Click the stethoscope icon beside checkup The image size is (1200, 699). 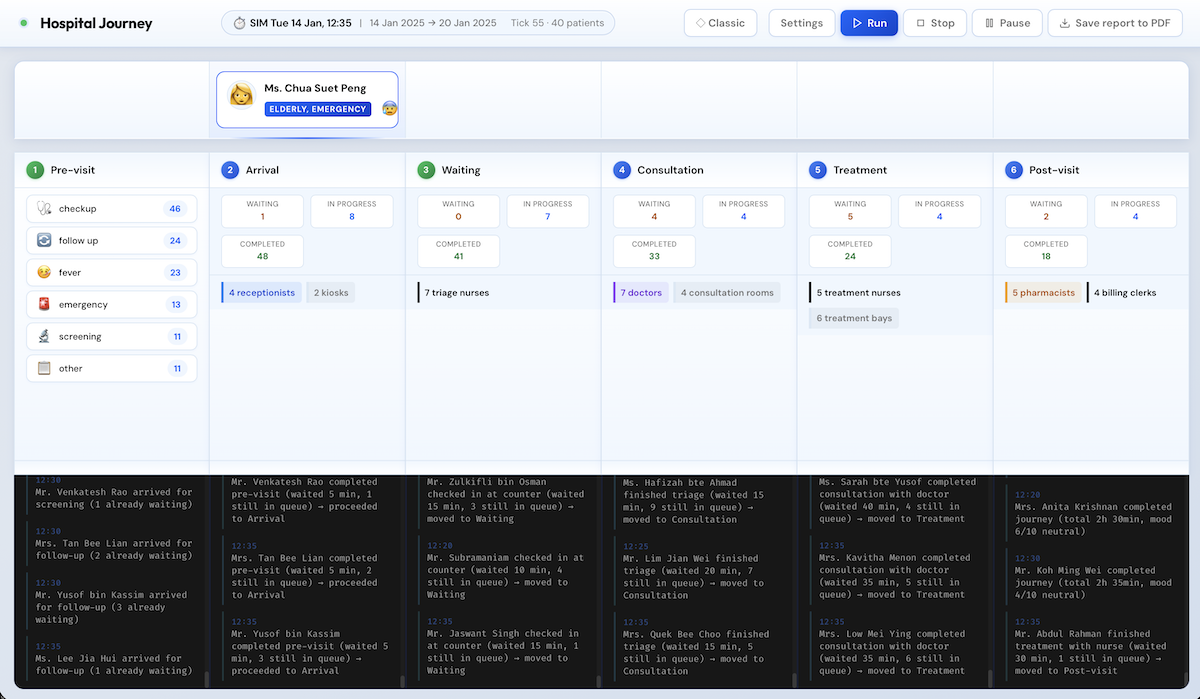click(x=43, y=209)
